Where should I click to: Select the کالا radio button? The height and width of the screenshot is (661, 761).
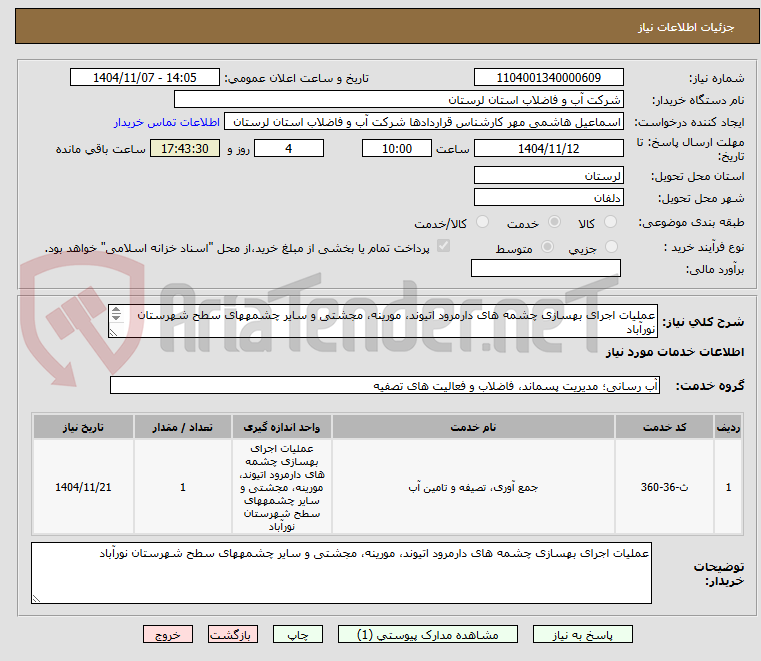(x=610, y=222)
